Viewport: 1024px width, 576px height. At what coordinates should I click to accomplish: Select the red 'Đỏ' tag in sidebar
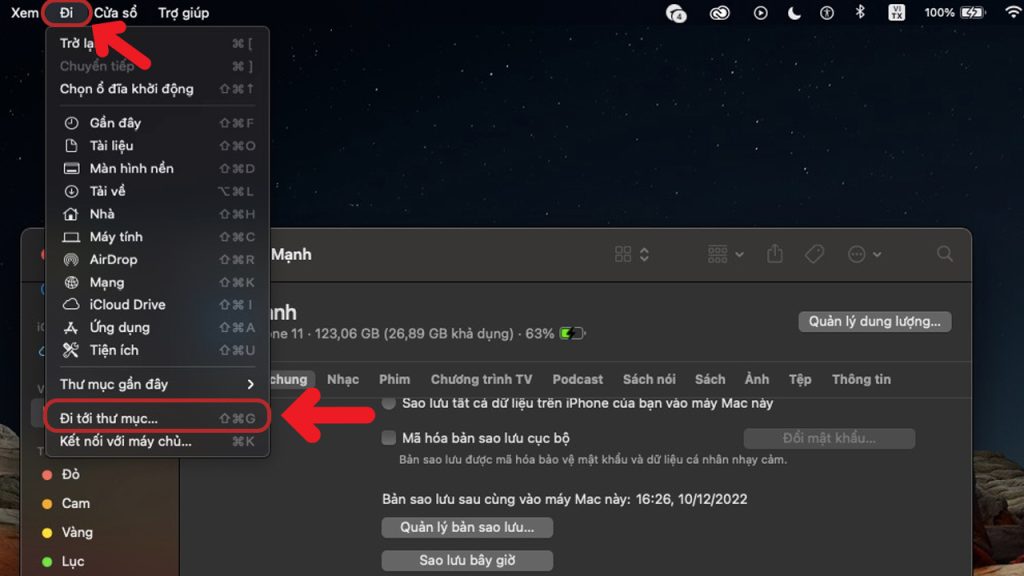click(71, 475)
